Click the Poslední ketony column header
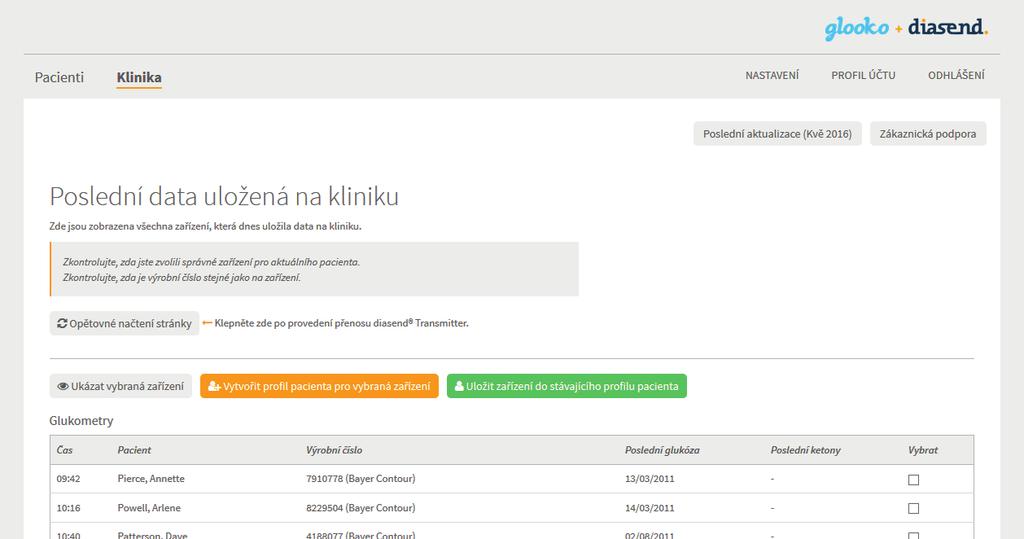Viewport: 1024px width, 539px height. click(x=805, y=450)
